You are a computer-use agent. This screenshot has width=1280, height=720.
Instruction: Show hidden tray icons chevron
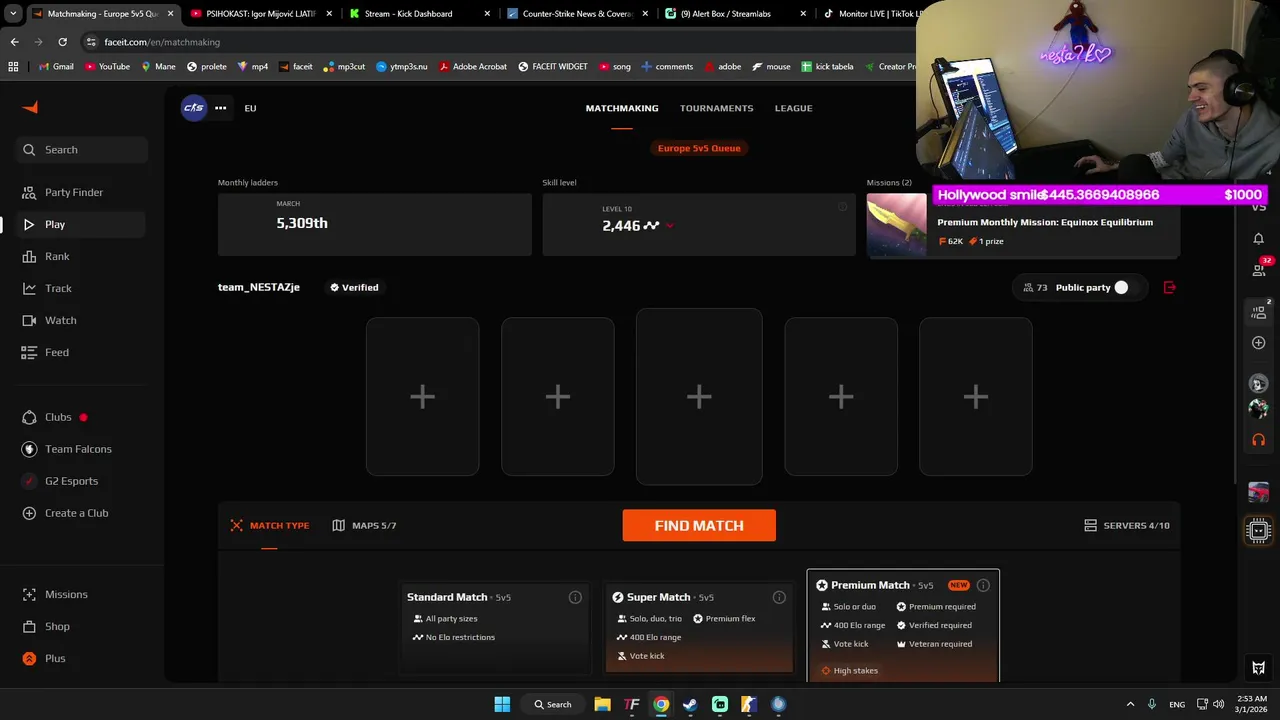point(1130,704)
